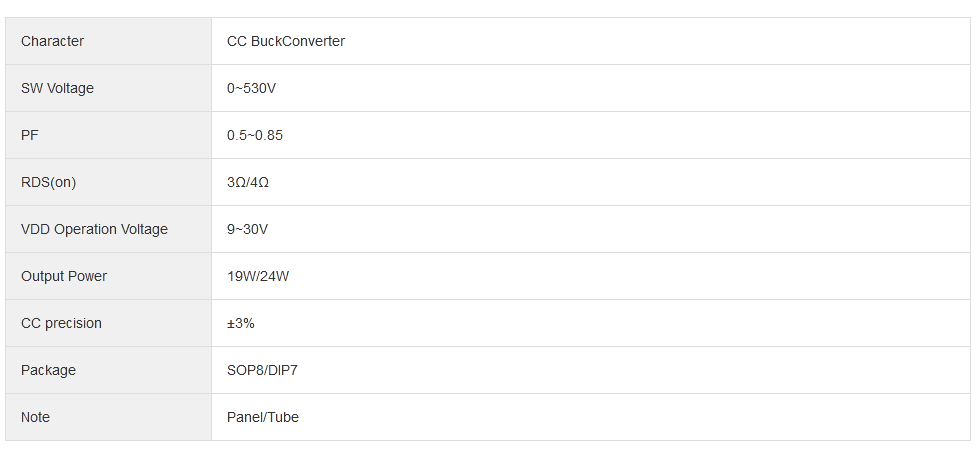Select the ±3% precision value
Image resolution: width=980 pixels, height=449 pixels.
click(x=241, y=323)
